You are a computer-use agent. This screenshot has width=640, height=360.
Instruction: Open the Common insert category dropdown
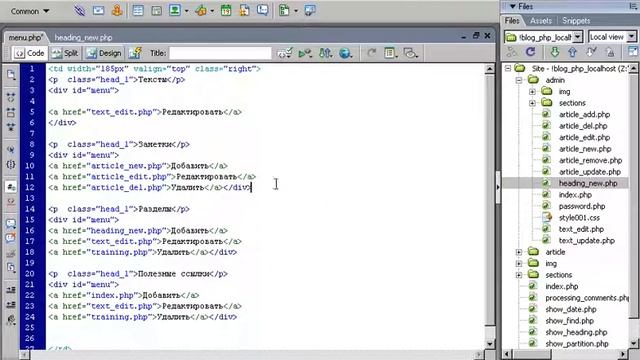coord(30,11)
